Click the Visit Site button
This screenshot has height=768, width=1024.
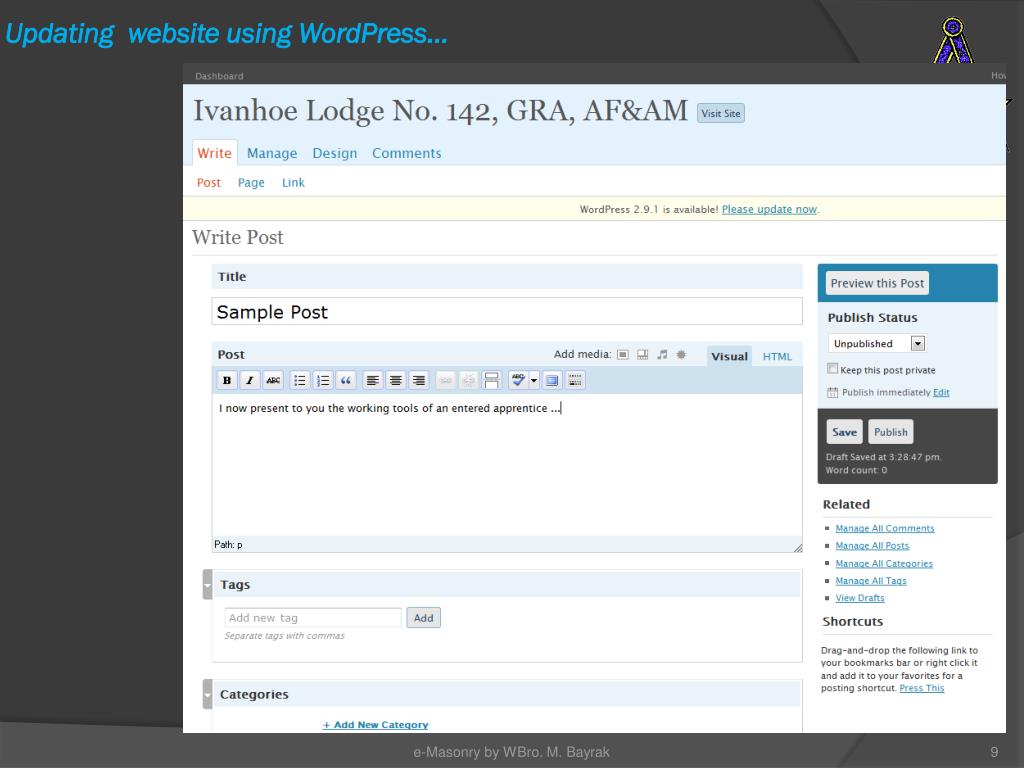[x=721, y=113]
